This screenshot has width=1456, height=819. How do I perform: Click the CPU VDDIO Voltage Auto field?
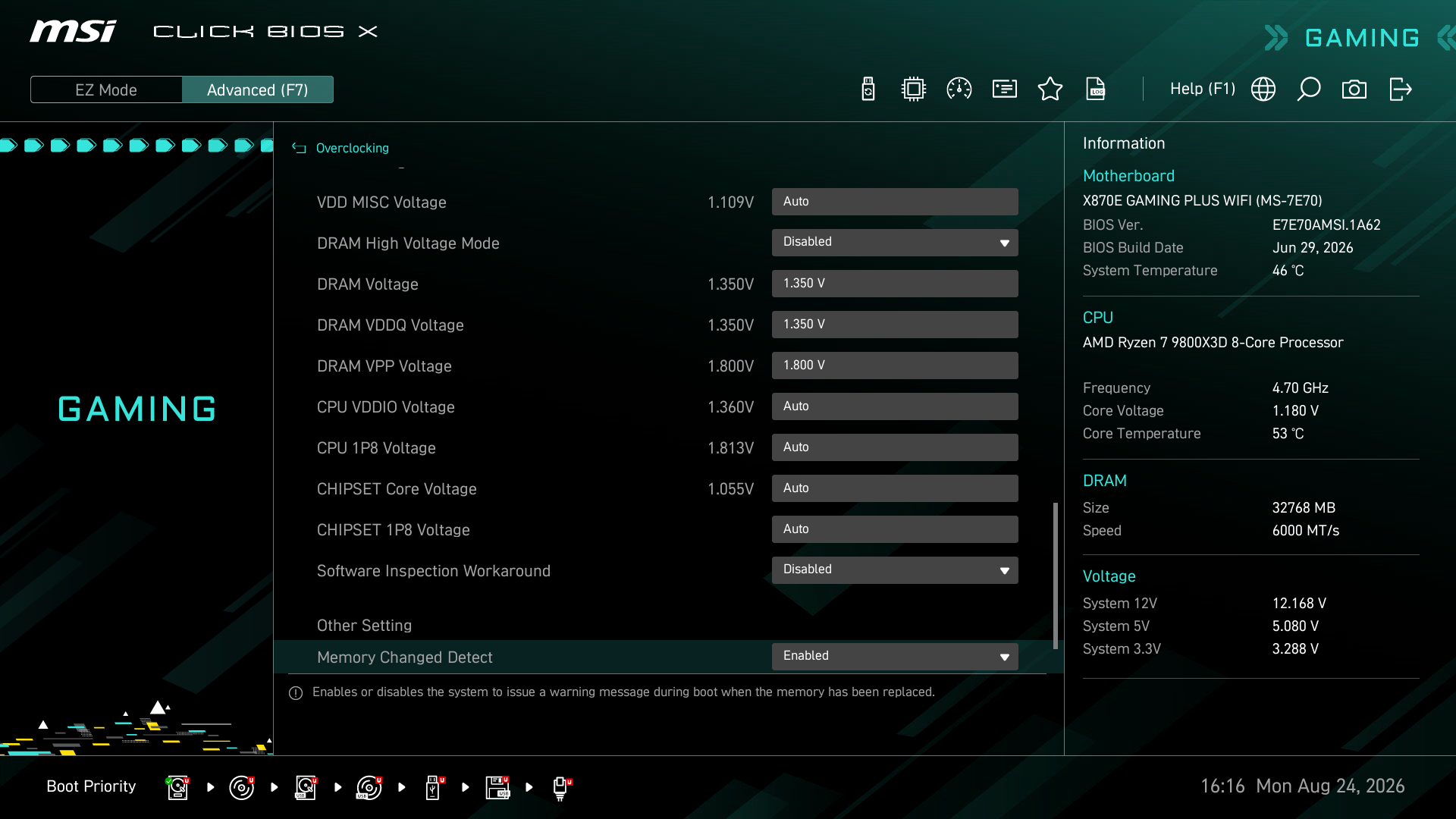(x=895, y=406)
